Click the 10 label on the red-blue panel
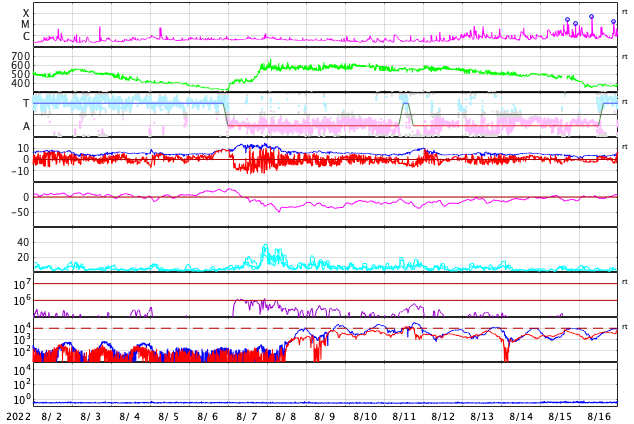 coord(23,148)
